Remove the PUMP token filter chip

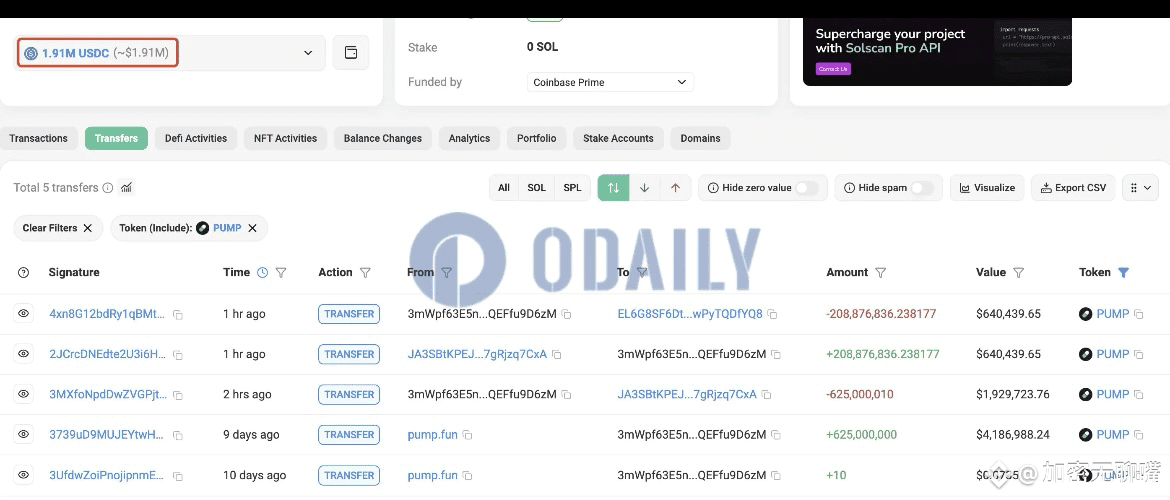click(x=252, y=228)
